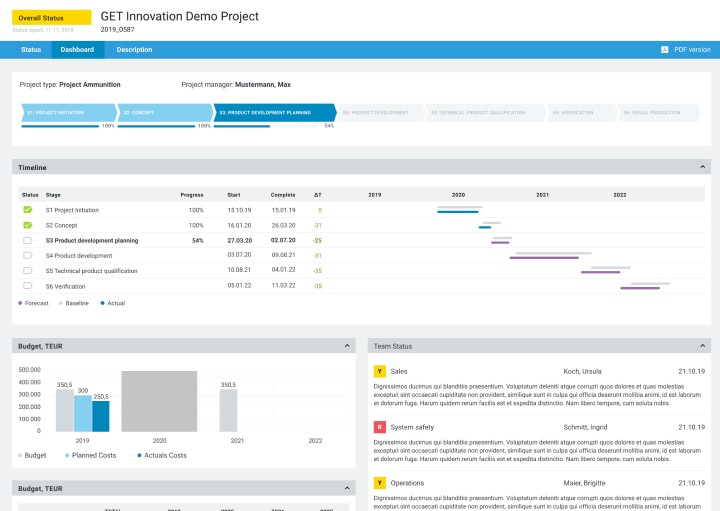This screenshot has height=511, width=720.
Task: Click the Overall Status yellow button
Action: (51, 18)
